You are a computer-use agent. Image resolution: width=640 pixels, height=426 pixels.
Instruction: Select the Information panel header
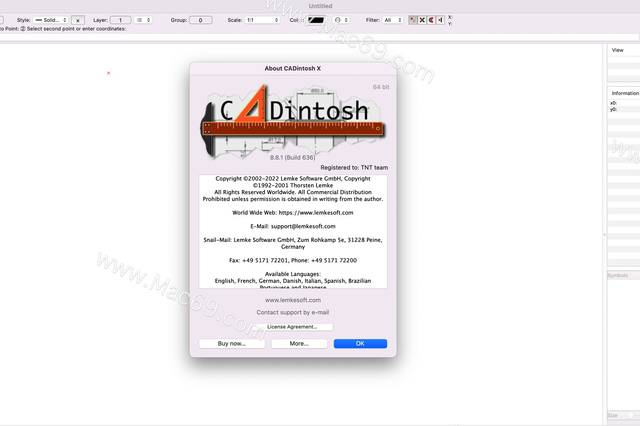pos(625,93)
